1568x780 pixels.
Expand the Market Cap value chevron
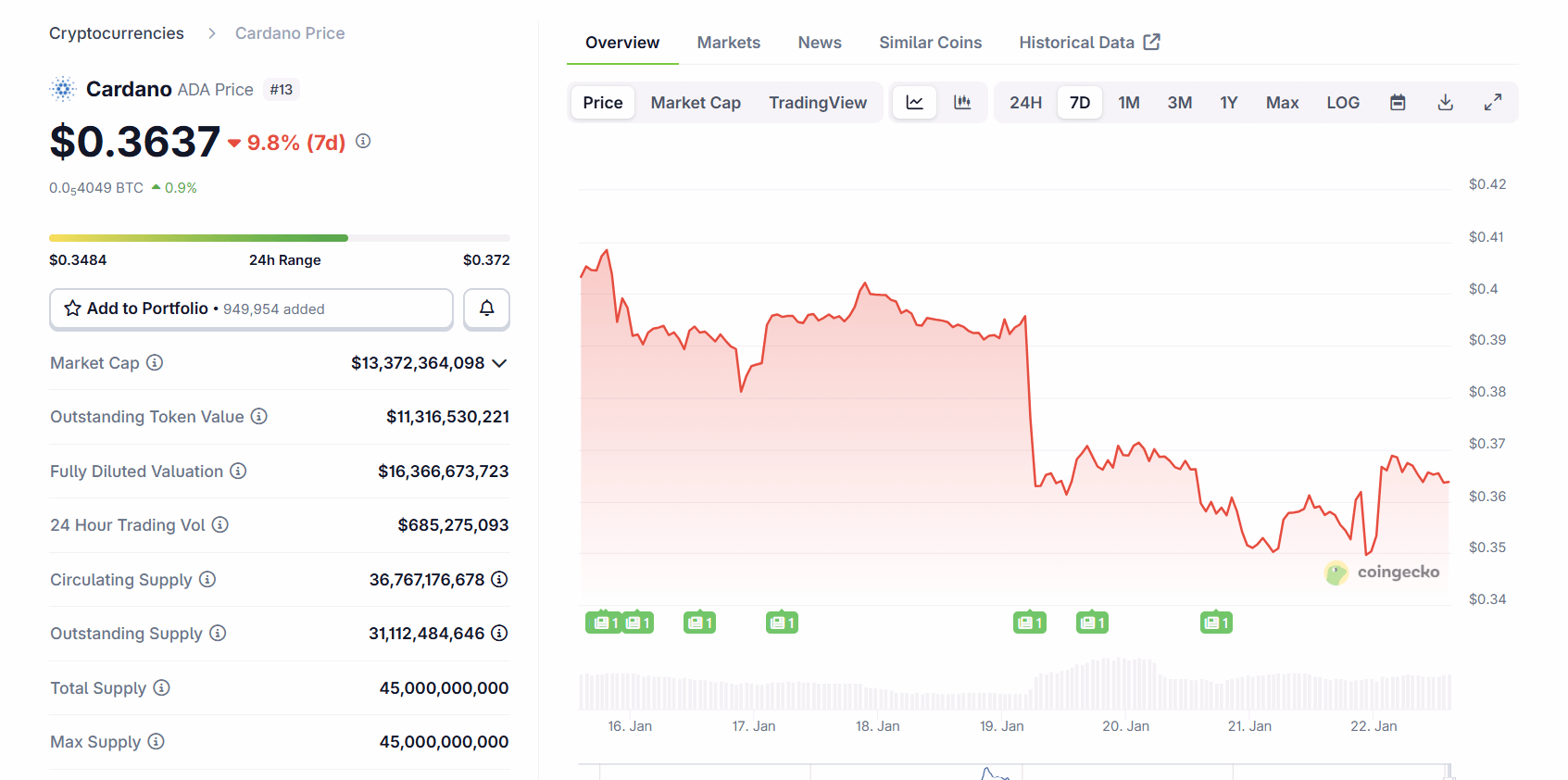point(499,363)
